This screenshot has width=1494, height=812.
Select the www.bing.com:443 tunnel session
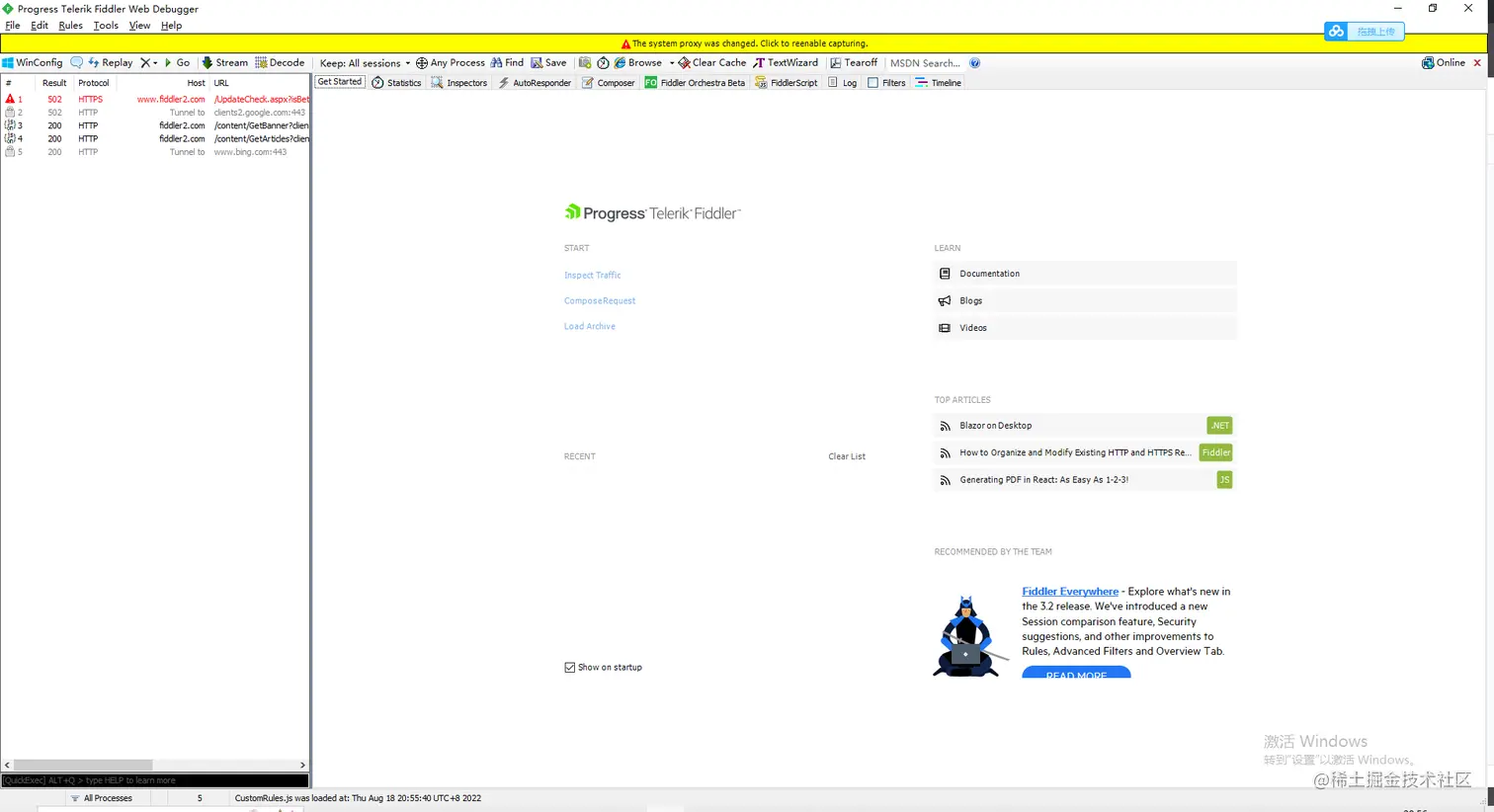pyautogui.click(x=156, y=152)
